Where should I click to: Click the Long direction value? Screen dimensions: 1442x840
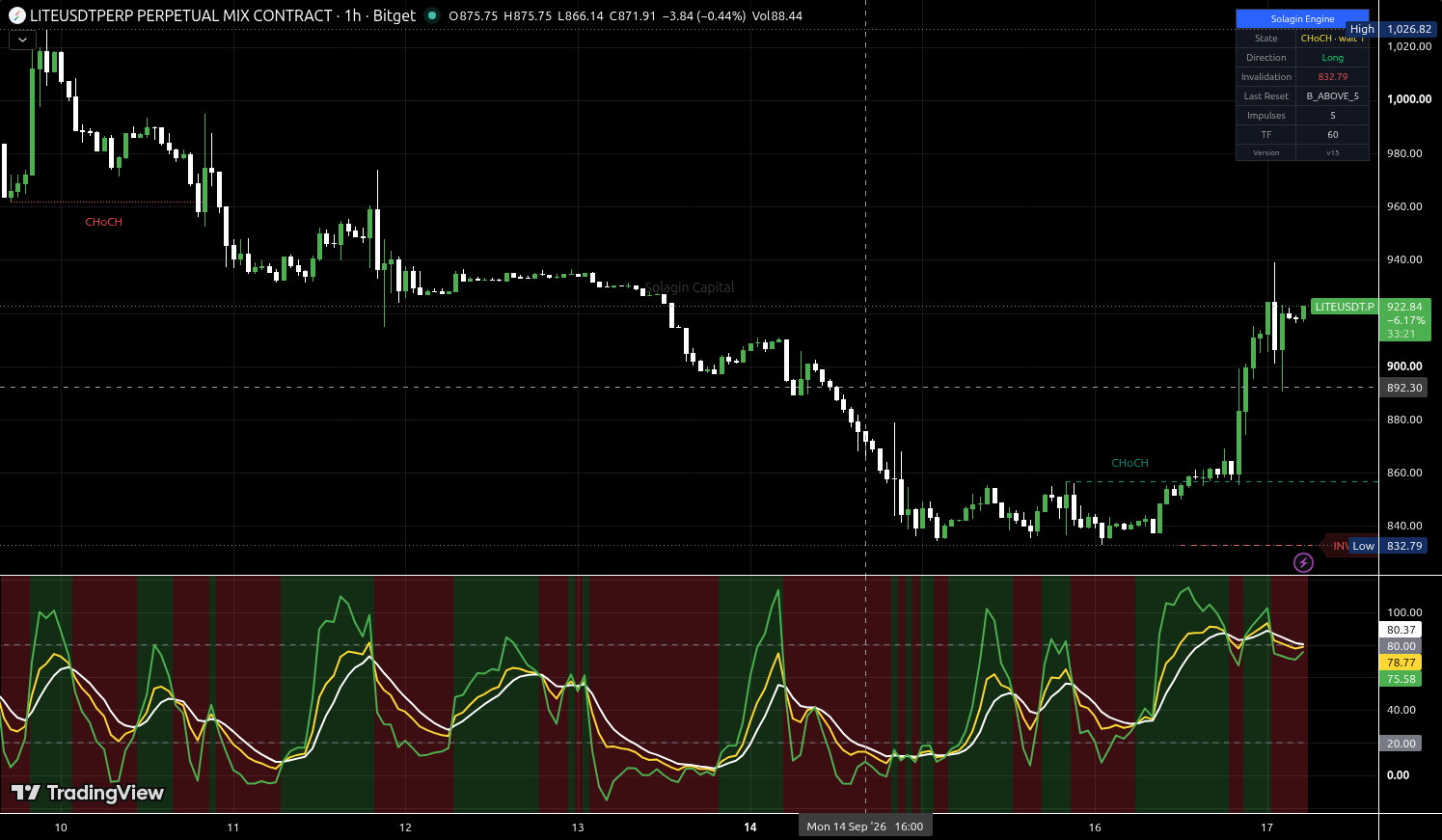pos(1332,58)
